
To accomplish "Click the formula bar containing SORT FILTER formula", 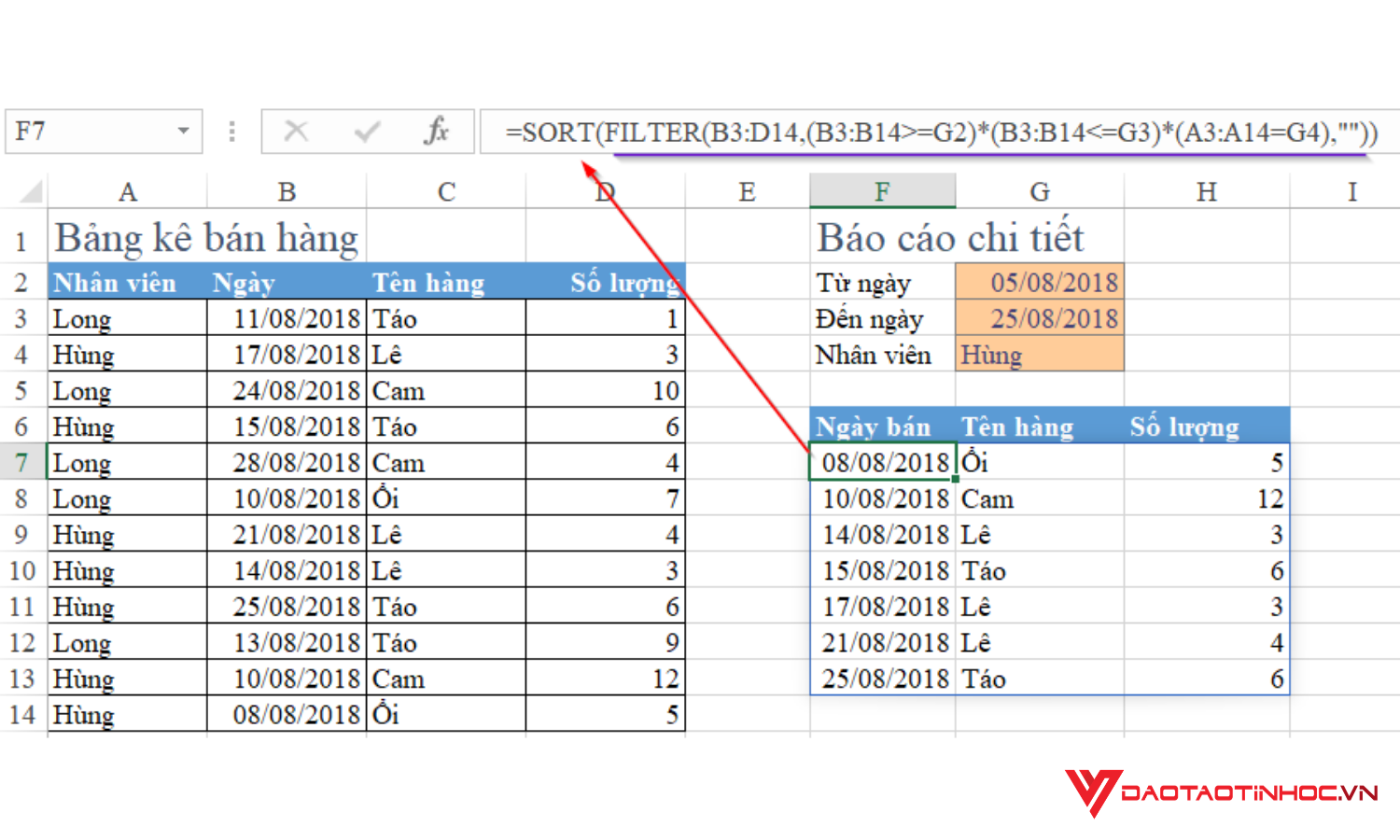I will click(933, 132).
